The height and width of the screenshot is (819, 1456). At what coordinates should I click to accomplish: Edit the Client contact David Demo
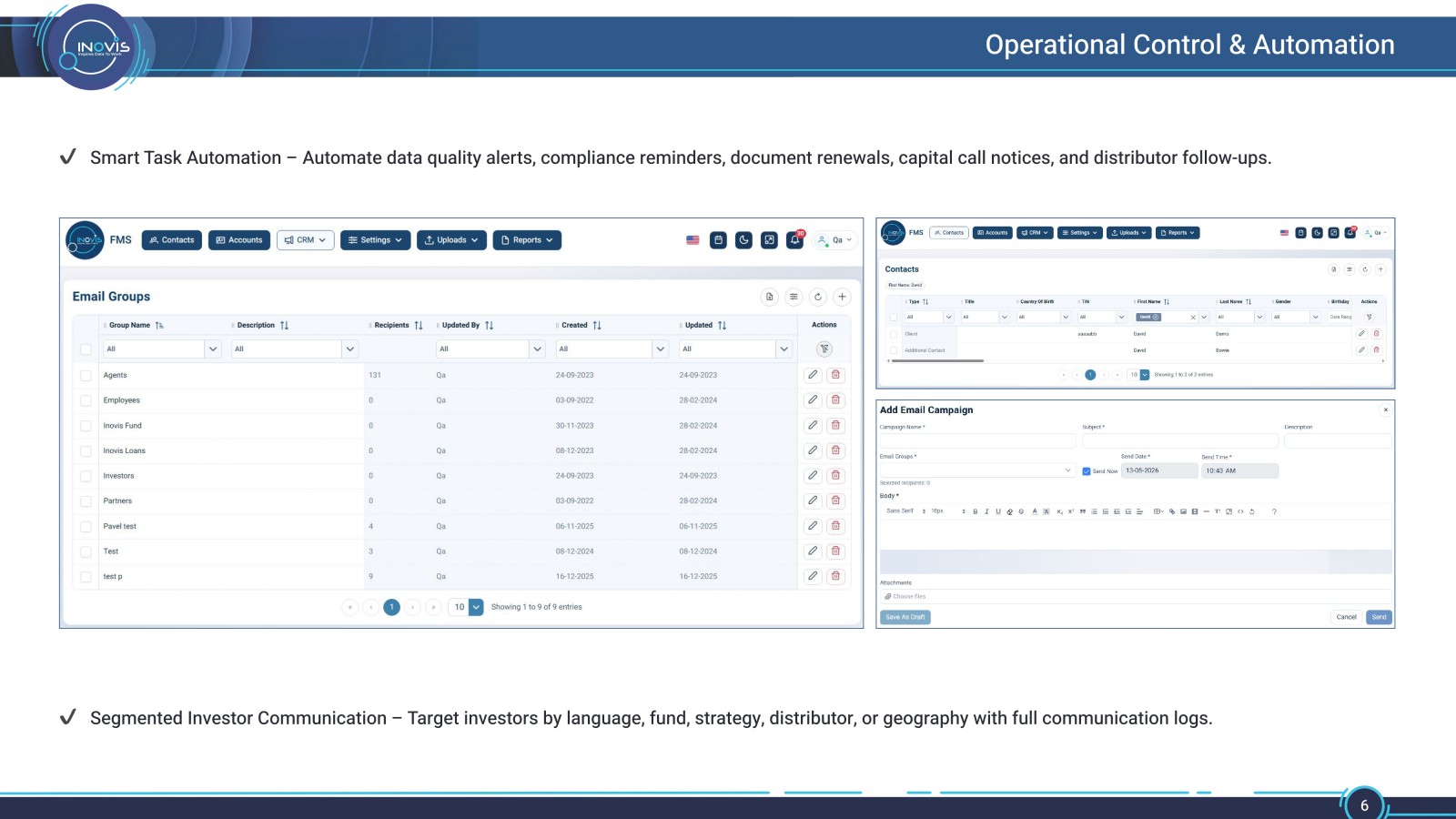[1361, 334]
